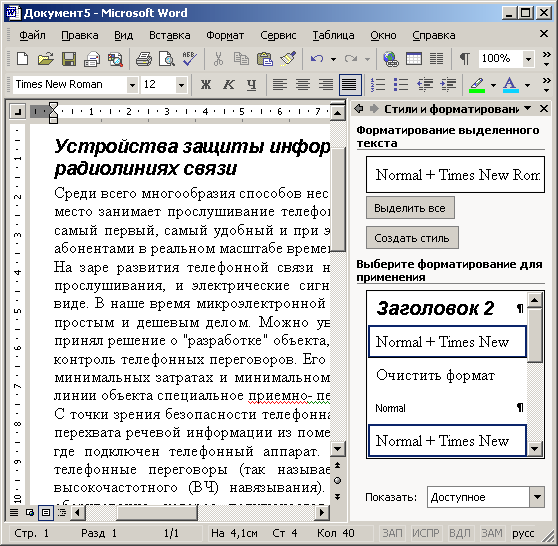Open the Times New Roman font dropdown

pyautogui.click(x=132, y=85)
